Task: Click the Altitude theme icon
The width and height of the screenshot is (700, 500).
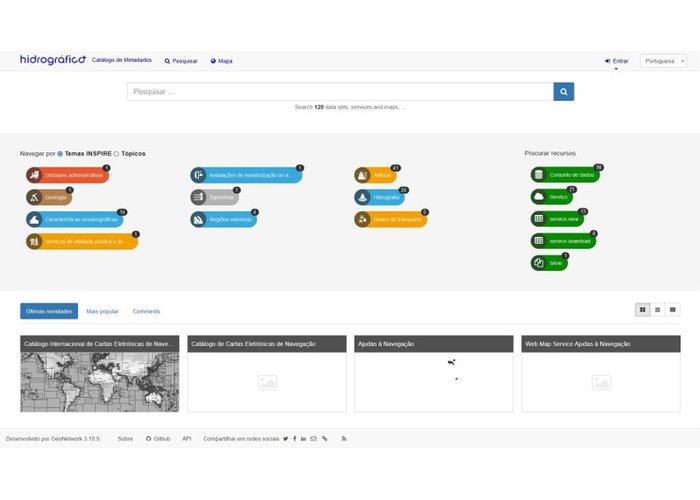Action: coord(363,175)
